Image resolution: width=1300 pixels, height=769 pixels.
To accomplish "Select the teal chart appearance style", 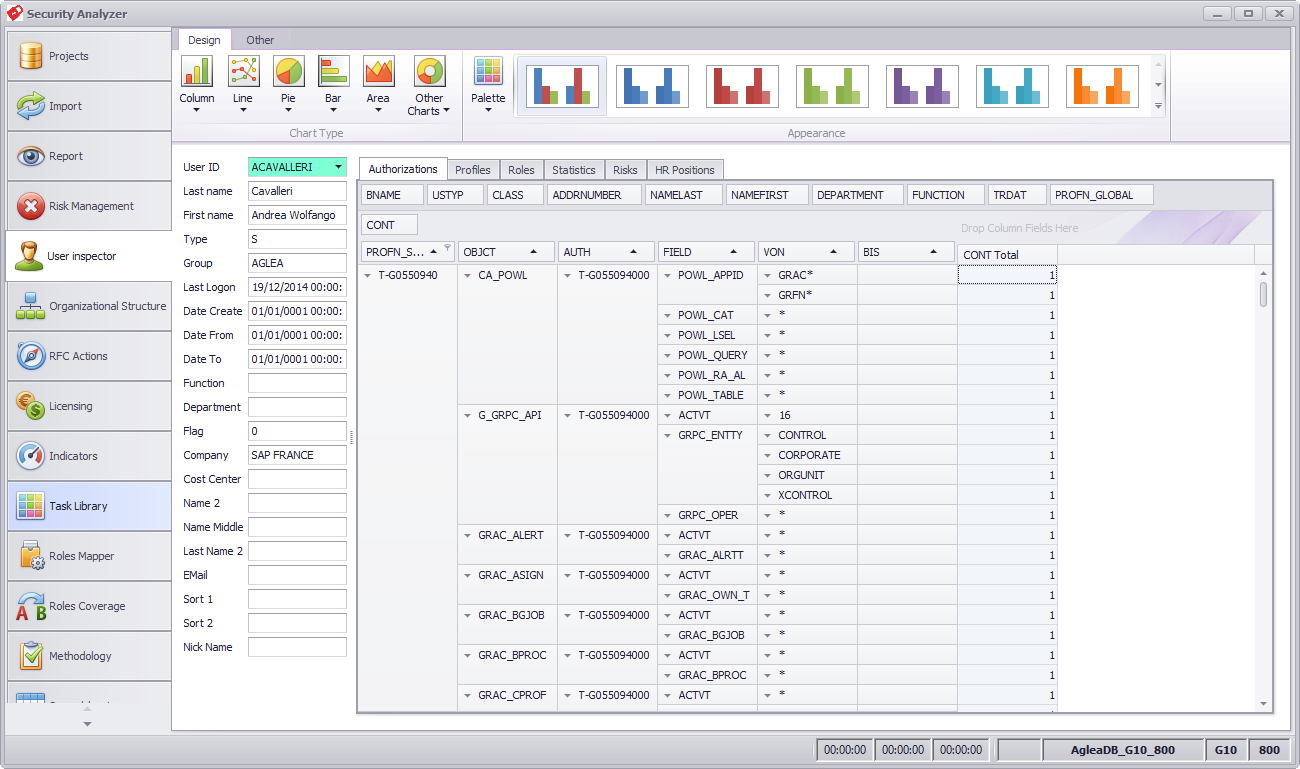I will [x=1012, y=86].
